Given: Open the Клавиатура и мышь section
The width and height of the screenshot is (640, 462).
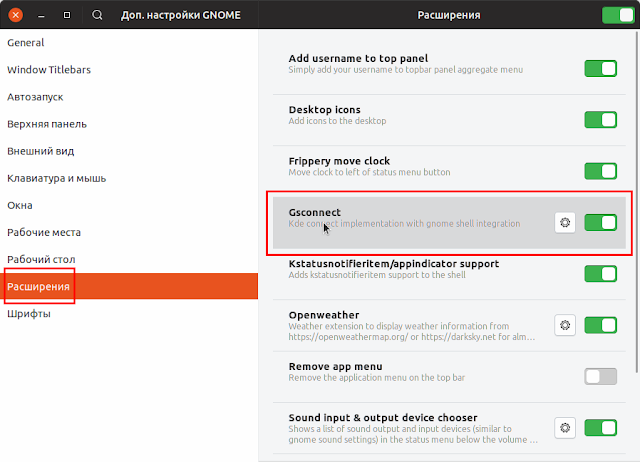Looking at the screenshot, I should tap(129, 178).
